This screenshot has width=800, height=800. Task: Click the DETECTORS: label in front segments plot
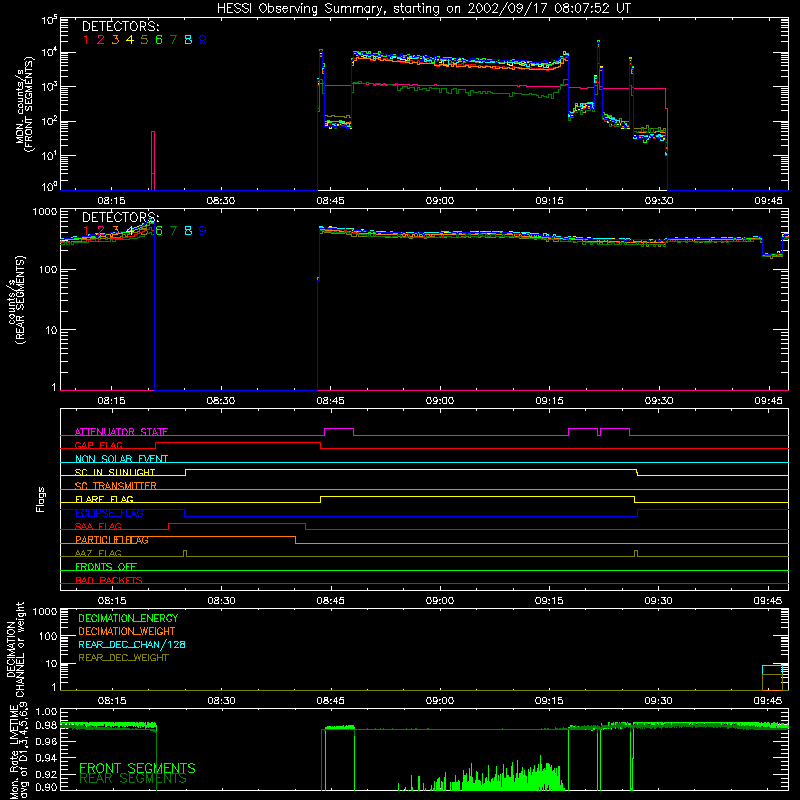[120, 26]
